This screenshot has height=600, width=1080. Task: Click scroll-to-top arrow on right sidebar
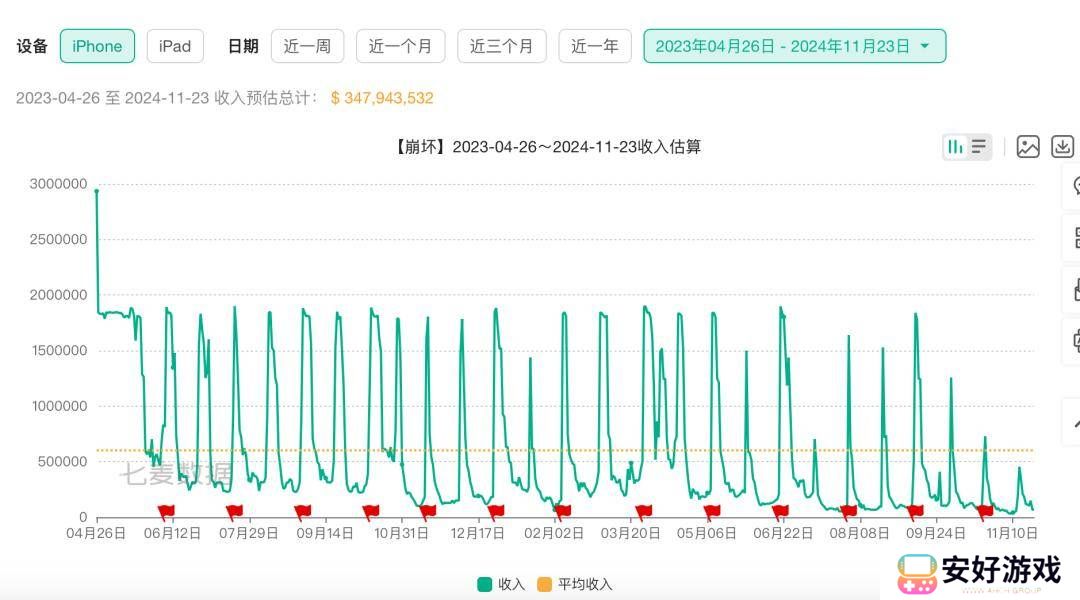(x=1074, y=423)
